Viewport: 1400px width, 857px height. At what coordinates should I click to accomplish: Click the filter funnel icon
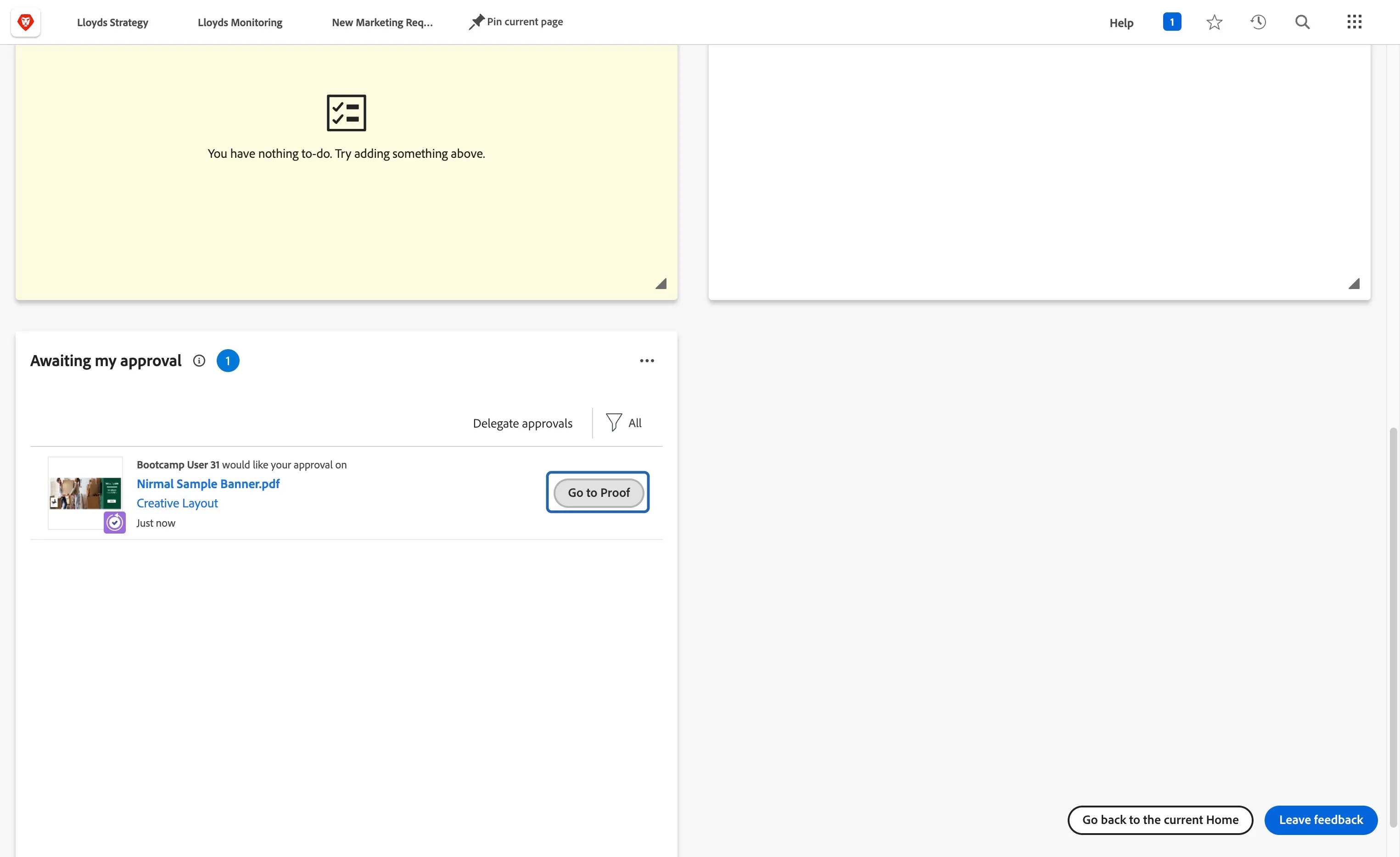tap(614, 423)
